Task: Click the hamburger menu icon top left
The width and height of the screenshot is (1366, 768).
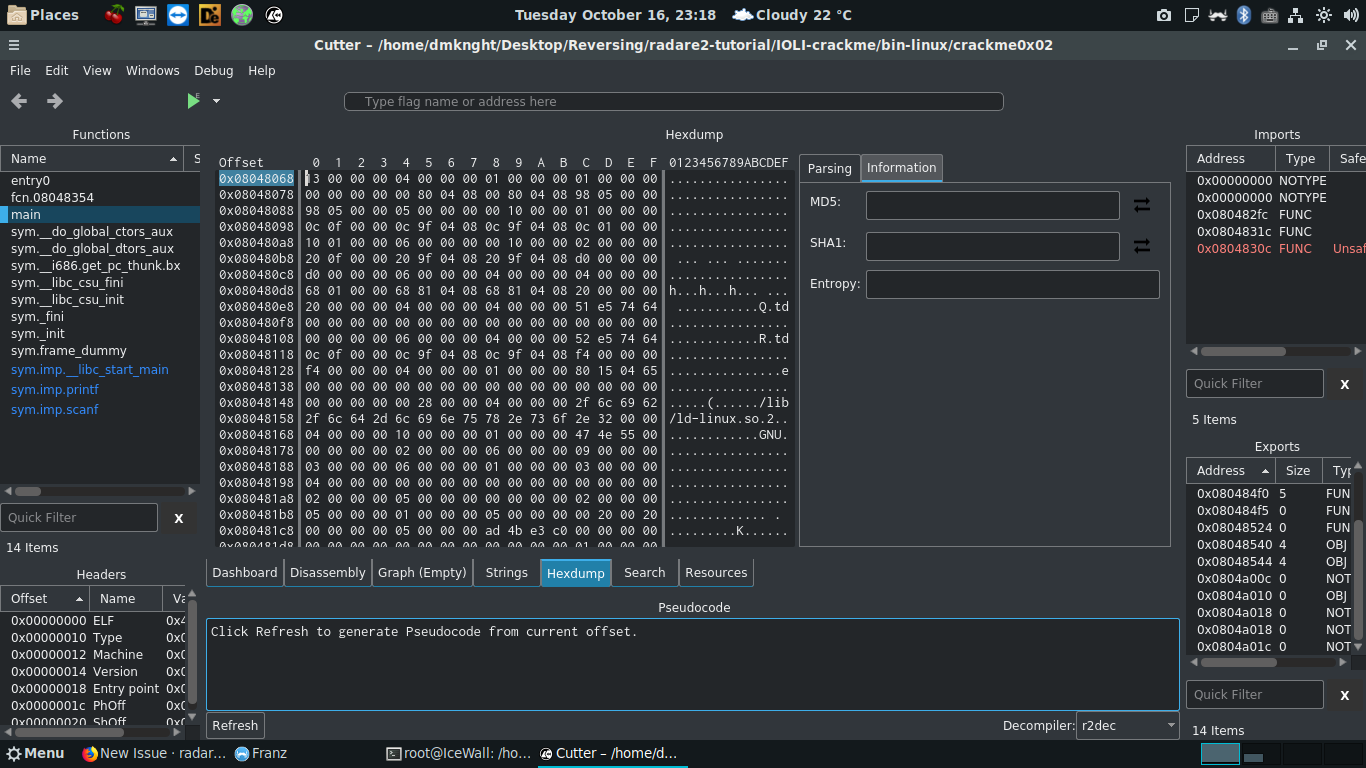Action: tap(14, 45)
